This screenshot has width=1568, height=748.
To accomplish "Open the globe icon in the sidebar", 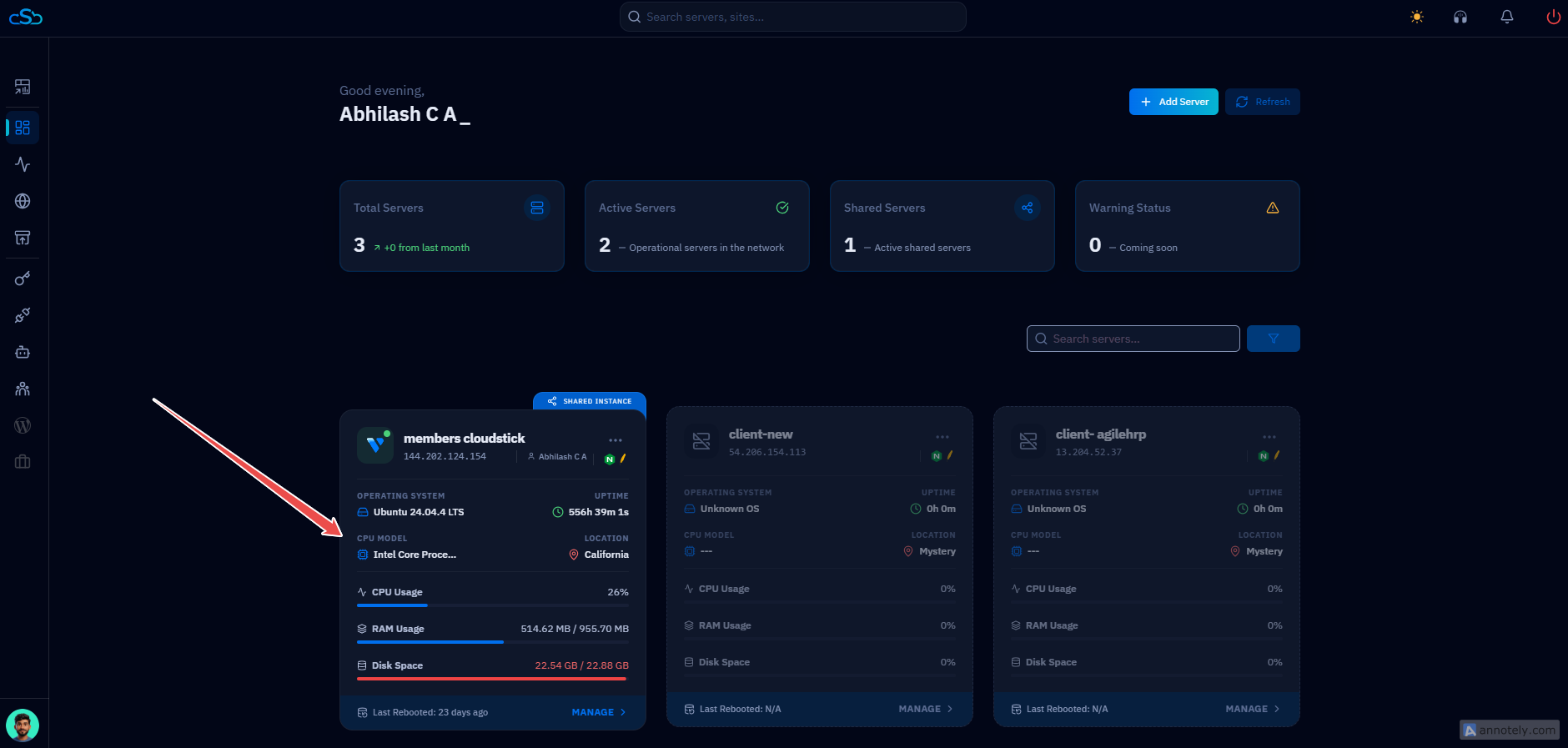I will click(23, 201).
